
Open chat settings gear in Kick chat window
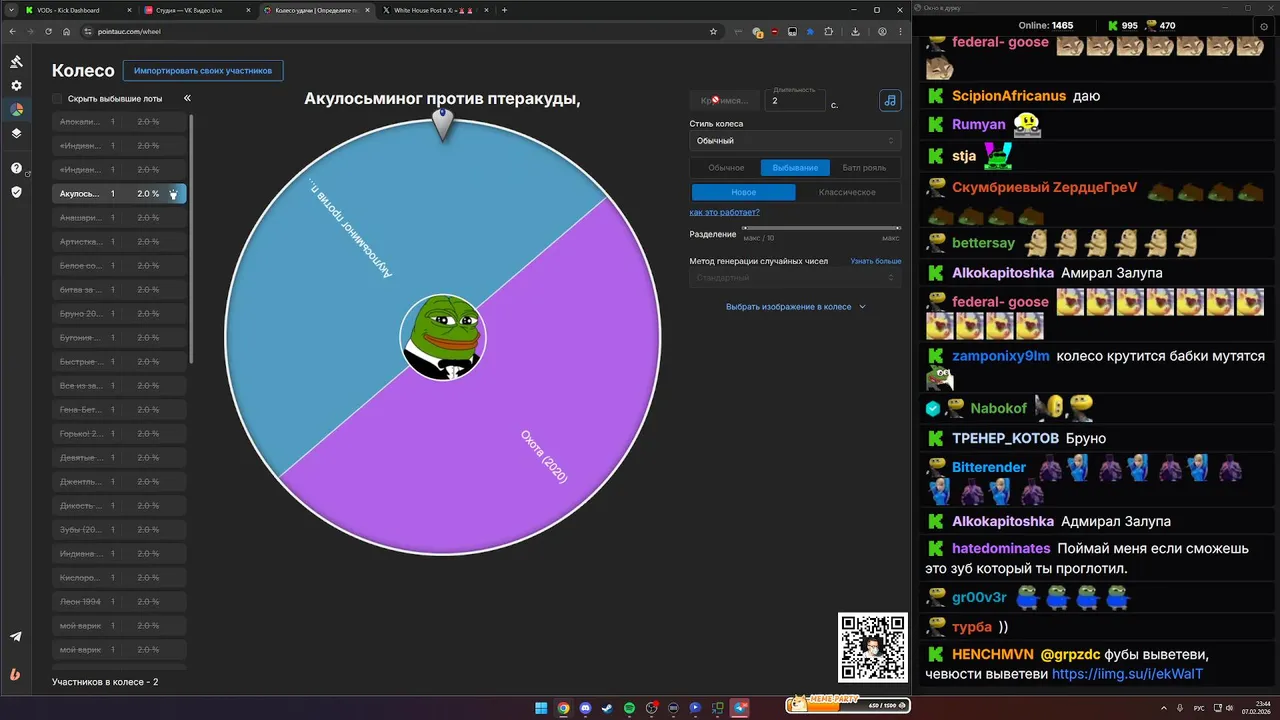1264,26
